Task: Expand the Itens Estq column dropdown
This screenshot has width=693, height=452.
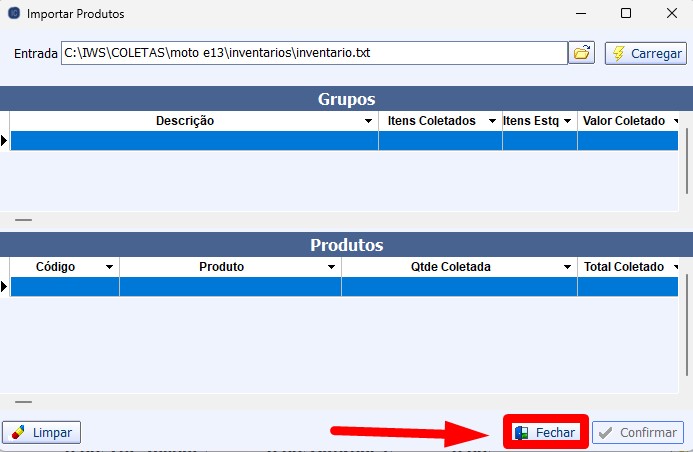Action: [x=567, y=121]
